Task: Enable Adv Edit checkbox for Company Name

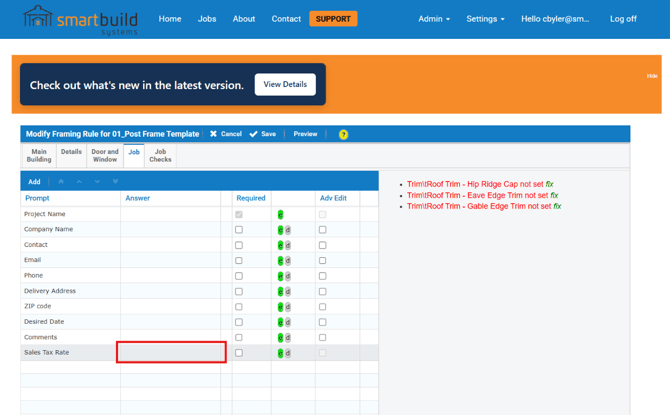Action: point(323,230)
